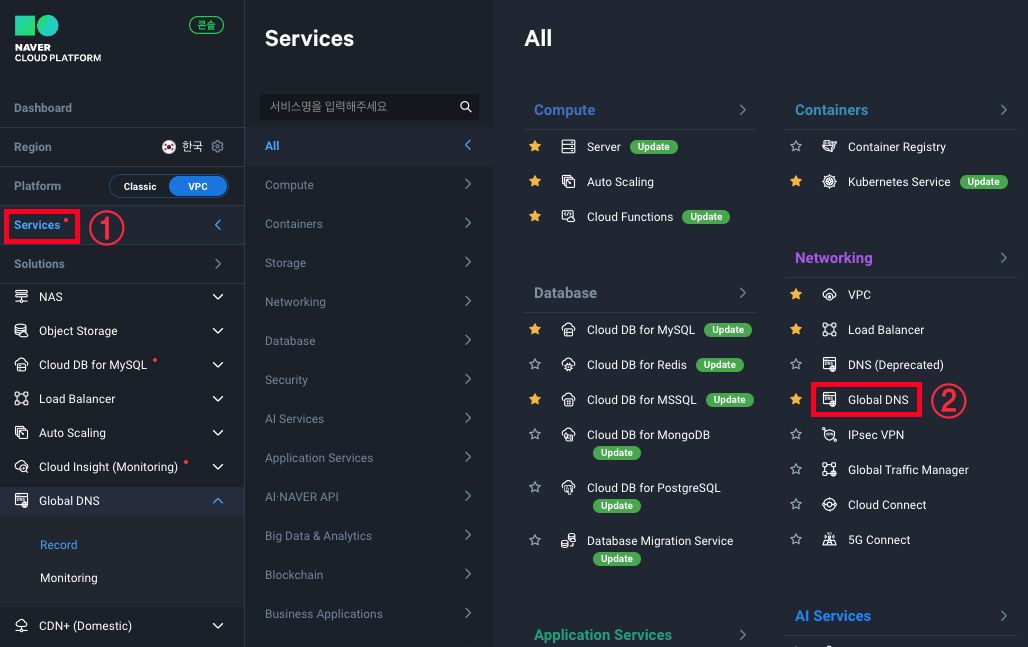Click the Cloud Connect icon
The width and height of the screenshot is (1028, 647).
pos(829,504)
